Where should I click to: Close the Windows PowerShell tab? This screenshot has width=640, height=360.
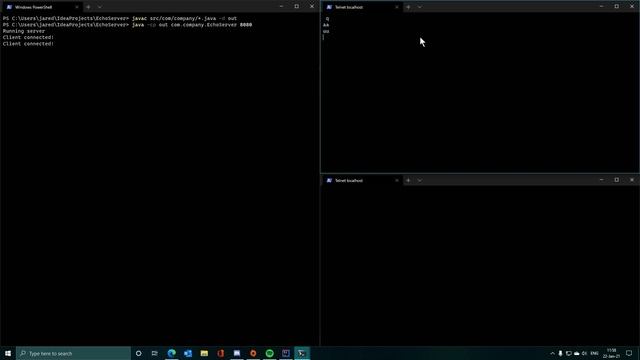coord(77,7)
